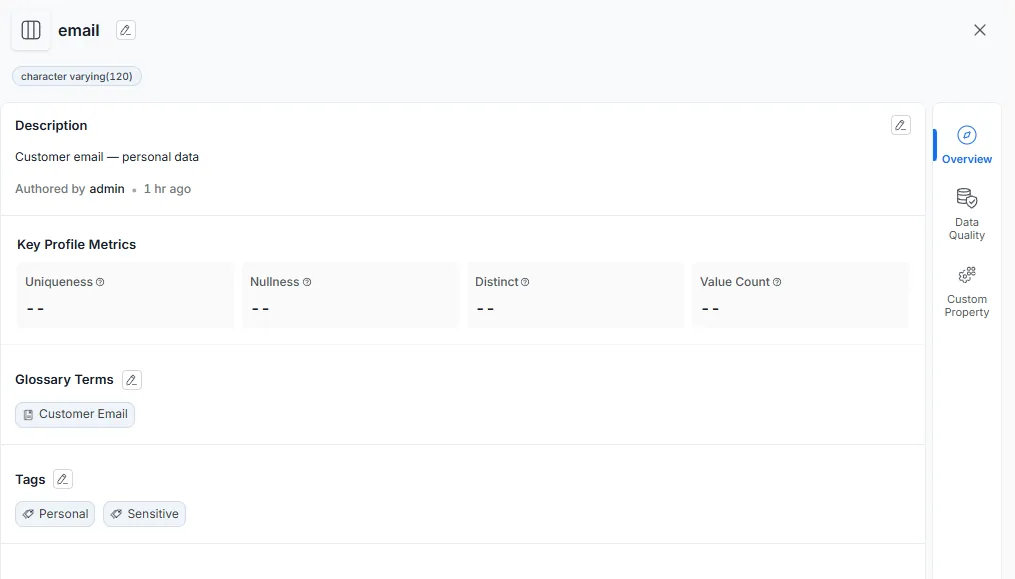This screenshot has height=579, width=1015.
Task: Show the Value Count help tooltip icon
Action: click(777, 282)
